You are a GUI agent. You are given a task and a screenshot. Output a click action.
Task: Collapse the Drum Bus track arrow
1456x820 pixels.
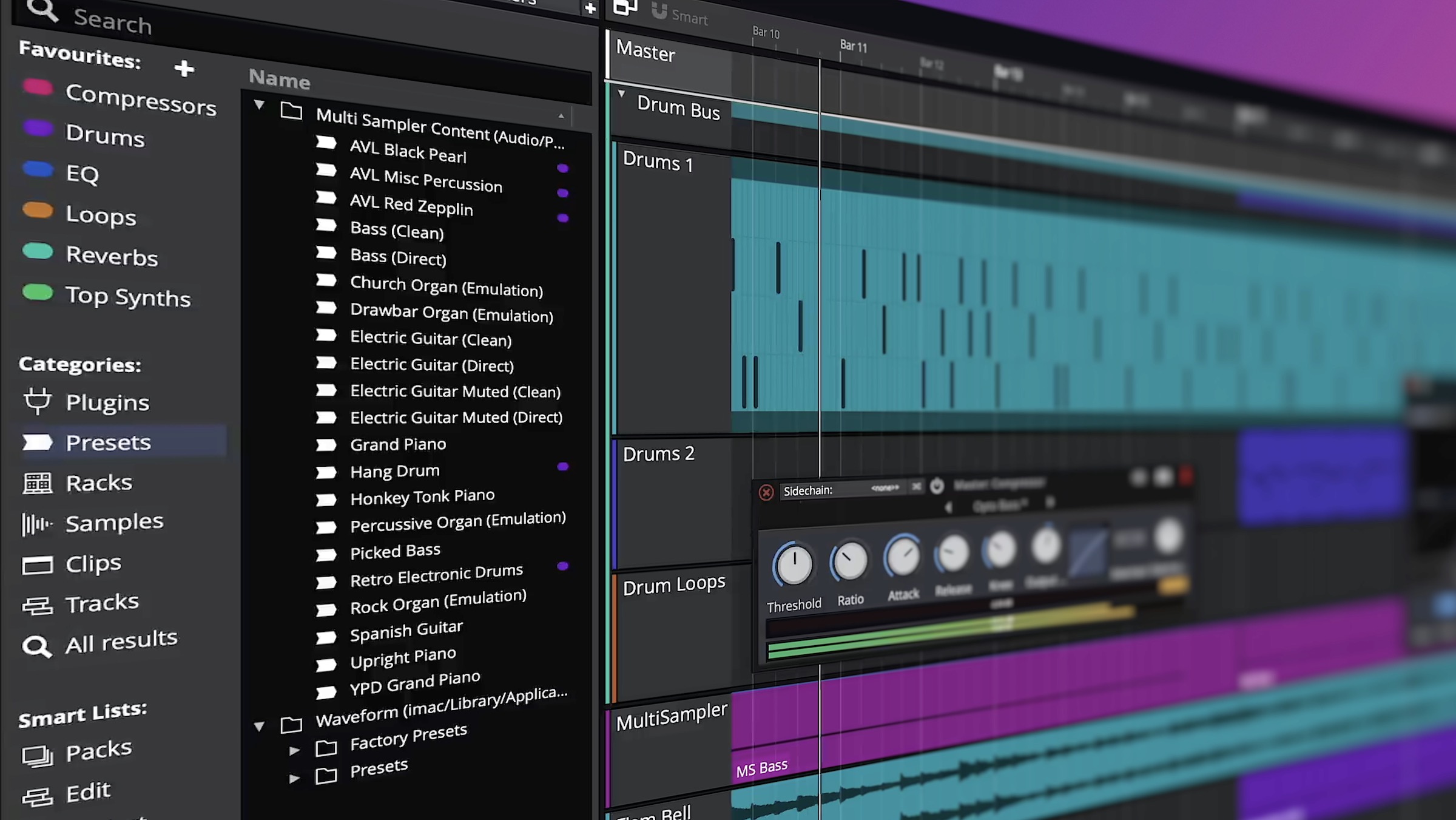pos(621,93)
